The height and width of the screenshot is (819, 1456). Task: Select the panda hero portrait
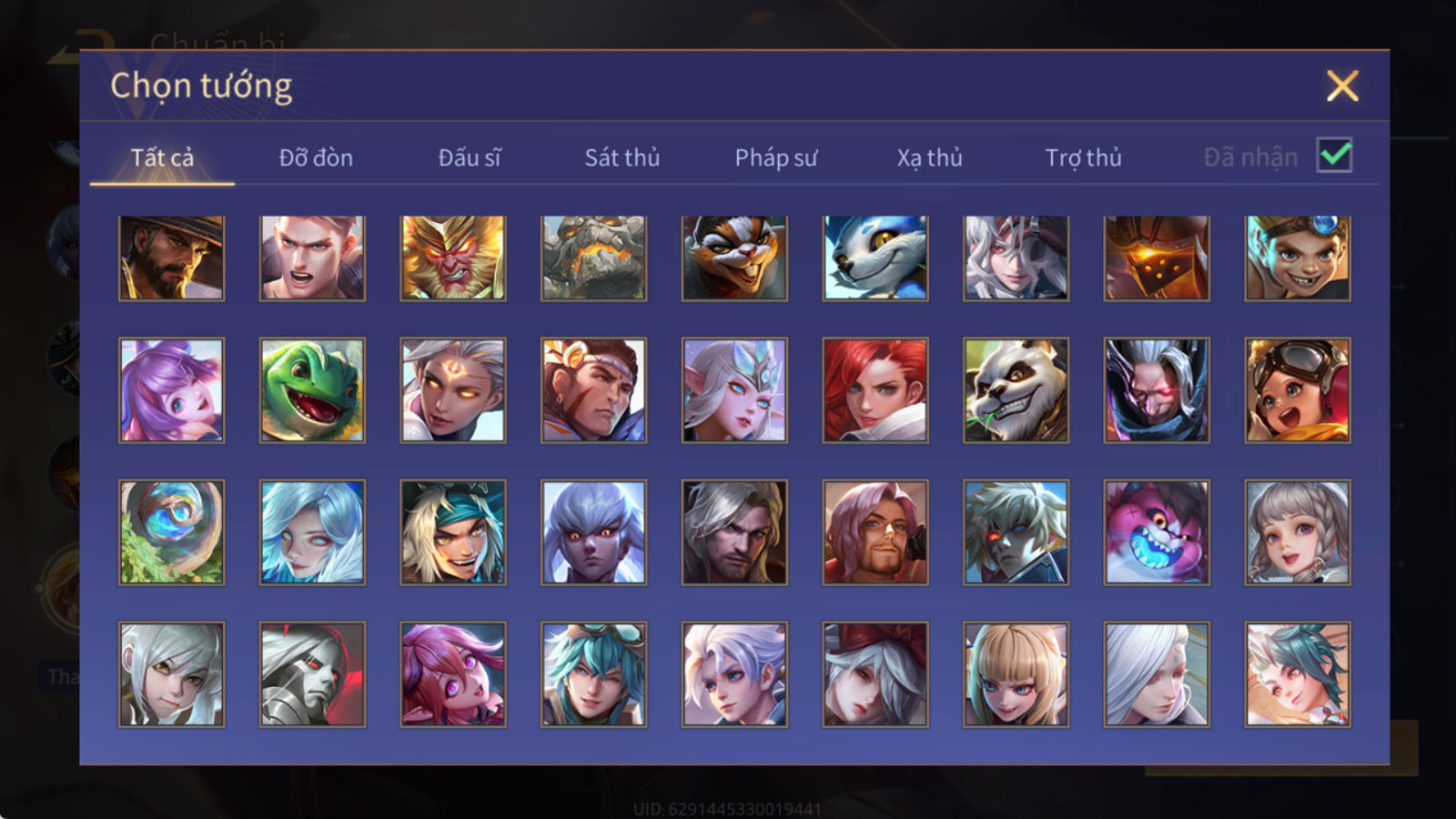1016,390
